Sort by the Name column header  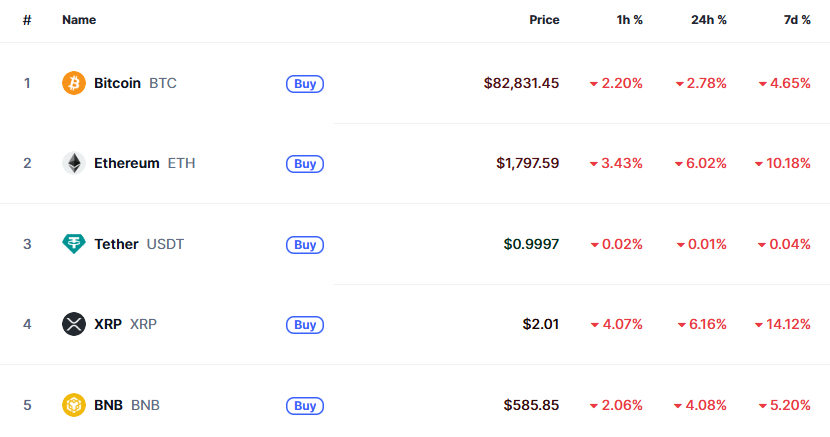pos(79,20)
